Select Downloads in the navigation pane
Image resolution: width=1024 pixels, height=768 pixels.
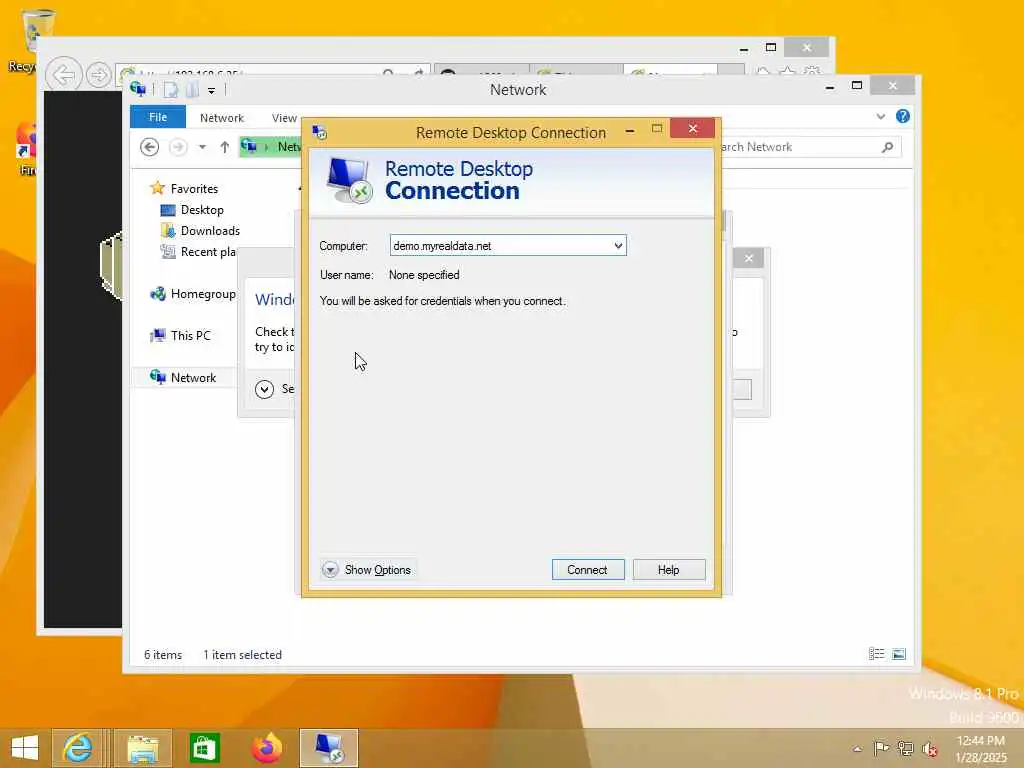click(210, 231)
